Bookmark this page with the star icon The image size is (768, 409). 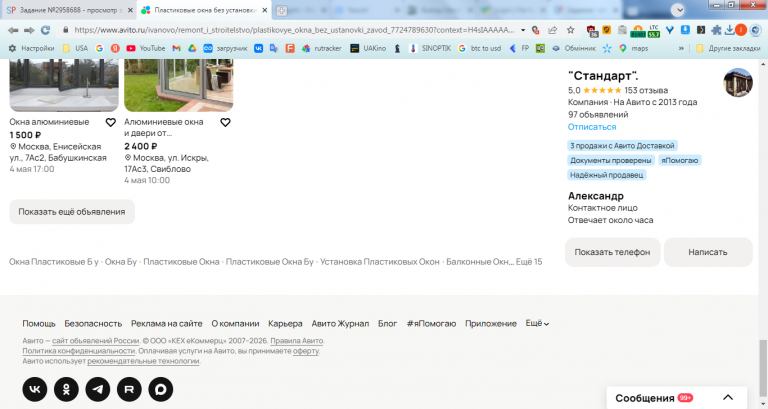(x=570, y=30)
